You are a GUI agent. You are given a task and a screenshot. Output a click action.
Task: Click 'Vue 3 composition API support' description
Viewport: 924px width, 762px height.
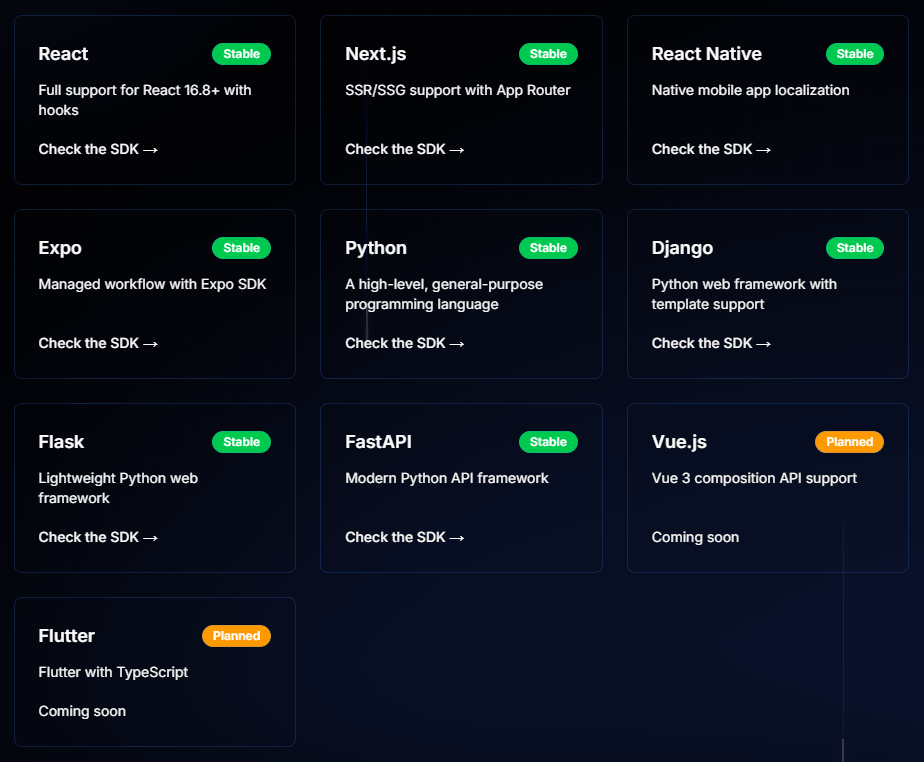pyautogui.click(x=754, y=478)
